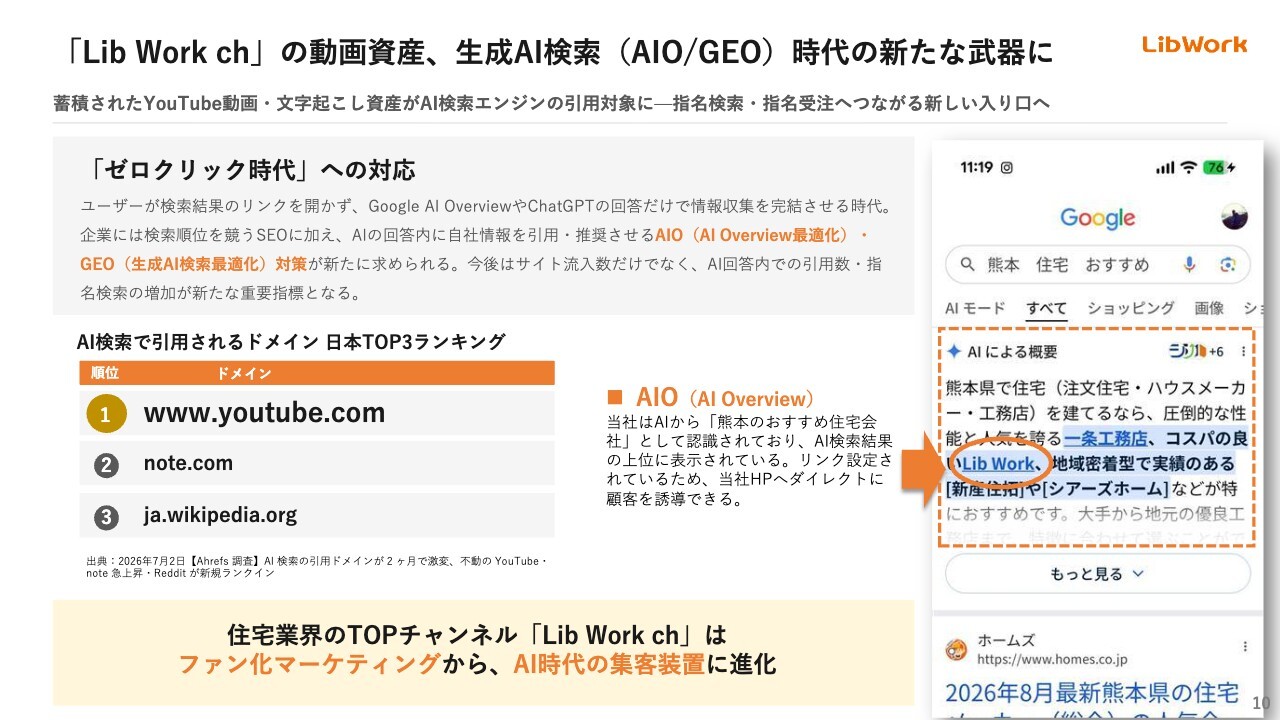The width and height of the screenshot is (1280, 720).
Task: Click the AI による概要 label
Action: pos(1012,352)
